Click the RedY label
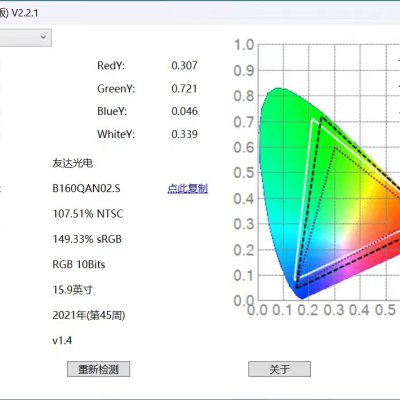Image resolution: width=400 pixels, height=400 pixels. pyautogui.click(x=111, y=65)
